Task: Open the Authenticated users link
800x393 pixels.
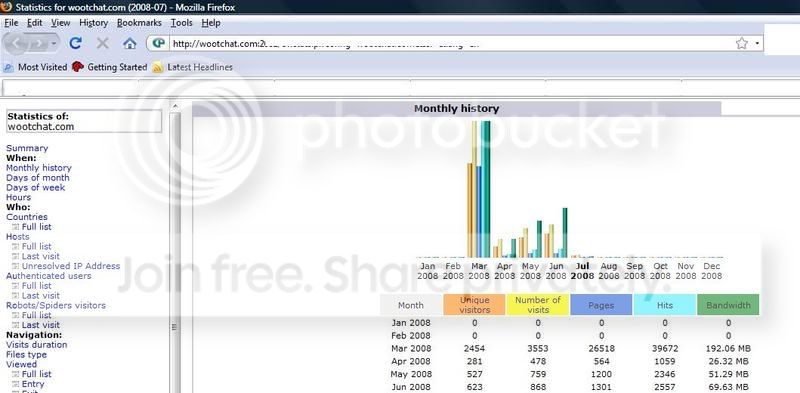Action: point(48,276)
